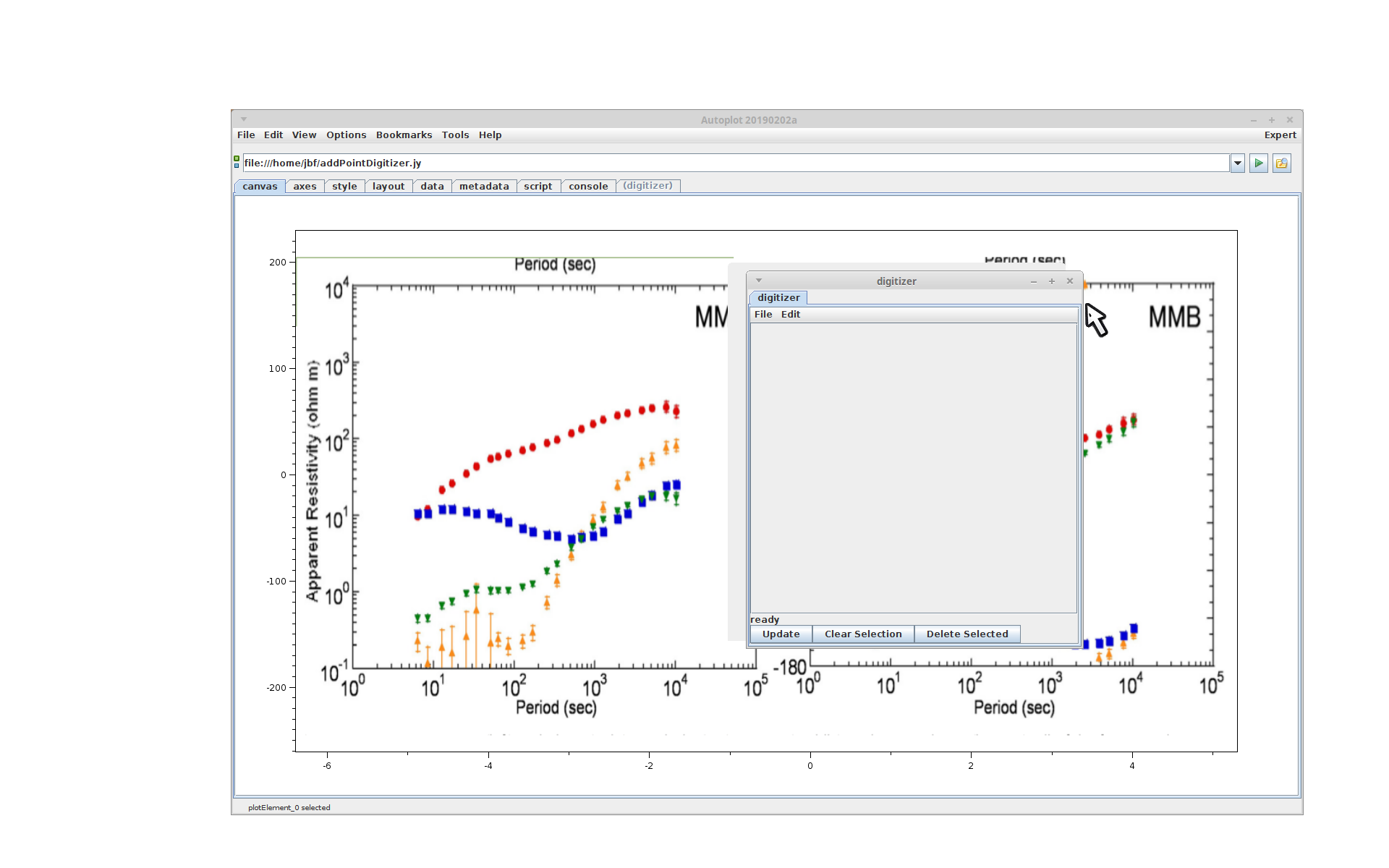
Task: Open the Help menu
Action: 490,135
